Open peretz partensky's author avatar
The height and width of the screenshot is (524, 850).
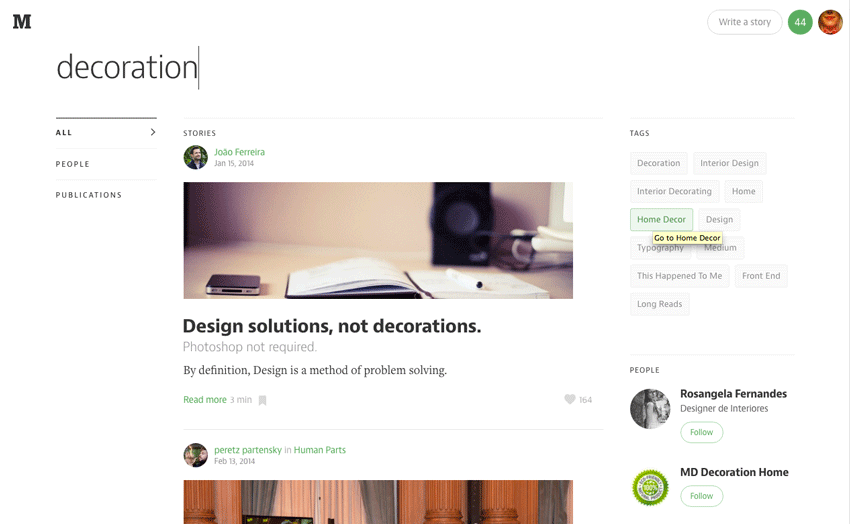[195, 455]
